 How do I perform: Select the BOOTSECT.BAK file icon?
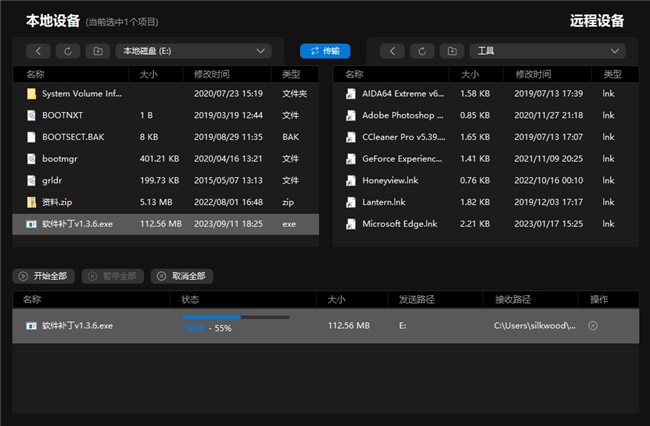click(x=31, y=137)
